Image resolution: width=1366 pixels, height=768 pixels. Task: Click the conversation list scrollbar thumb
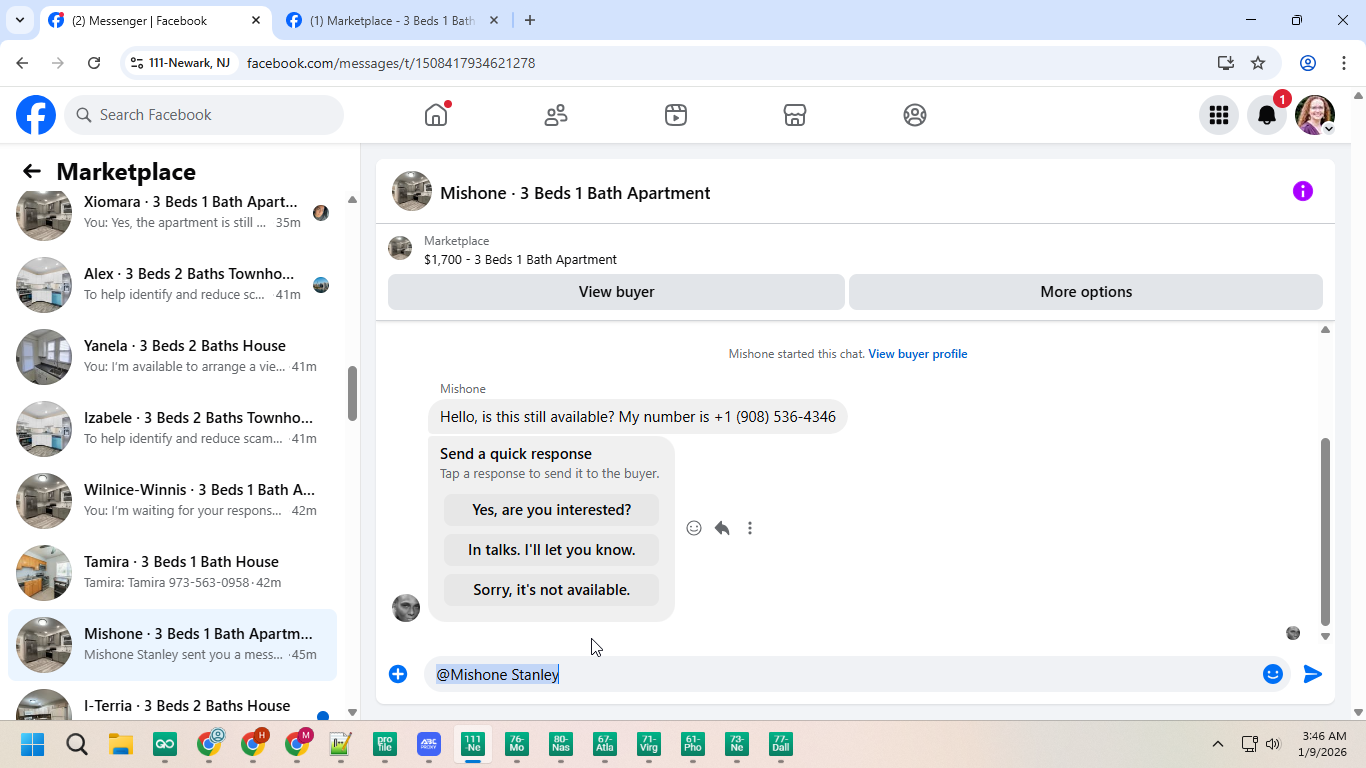click(x=352, y=394)
